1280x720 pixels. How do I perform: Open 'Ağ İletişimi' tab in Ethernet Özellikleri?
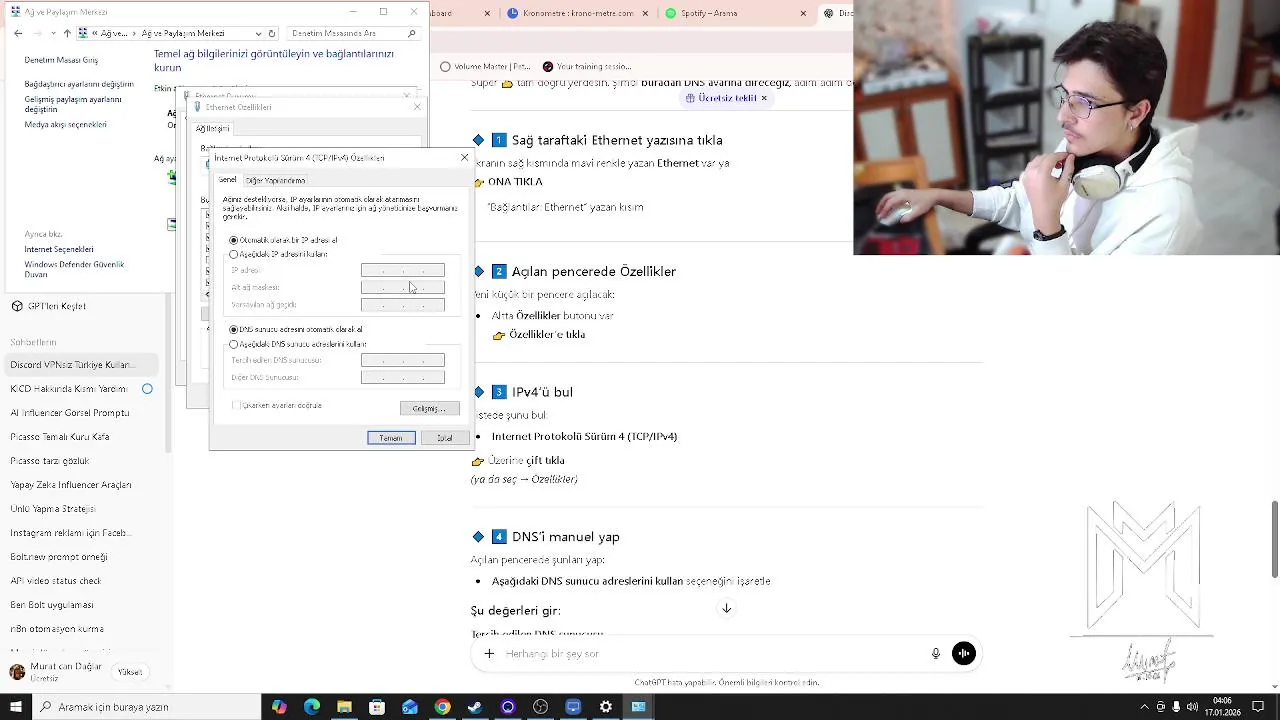pos(212,128)
